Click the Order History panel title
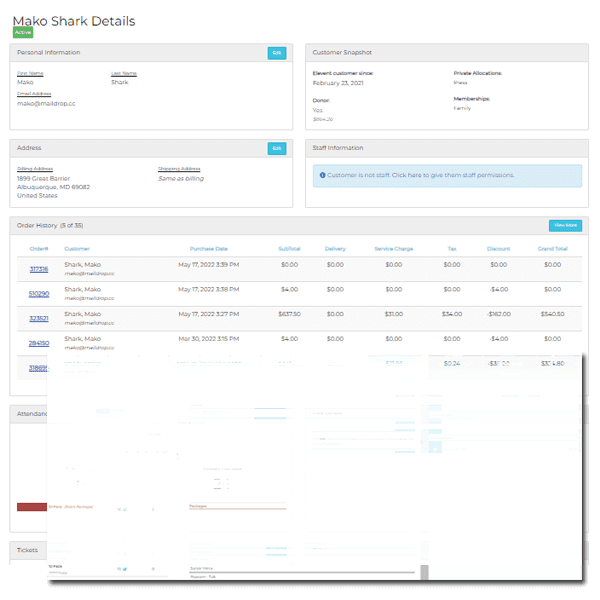Viewport: 600px width, 600px height. (x=50, y=226)
